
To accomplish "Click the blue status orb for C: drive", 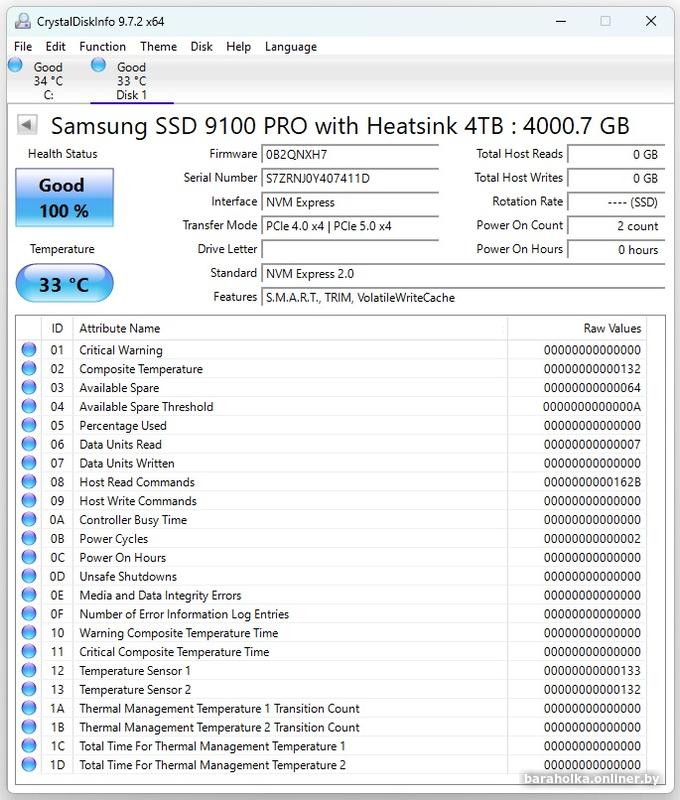I will (15, 65).
